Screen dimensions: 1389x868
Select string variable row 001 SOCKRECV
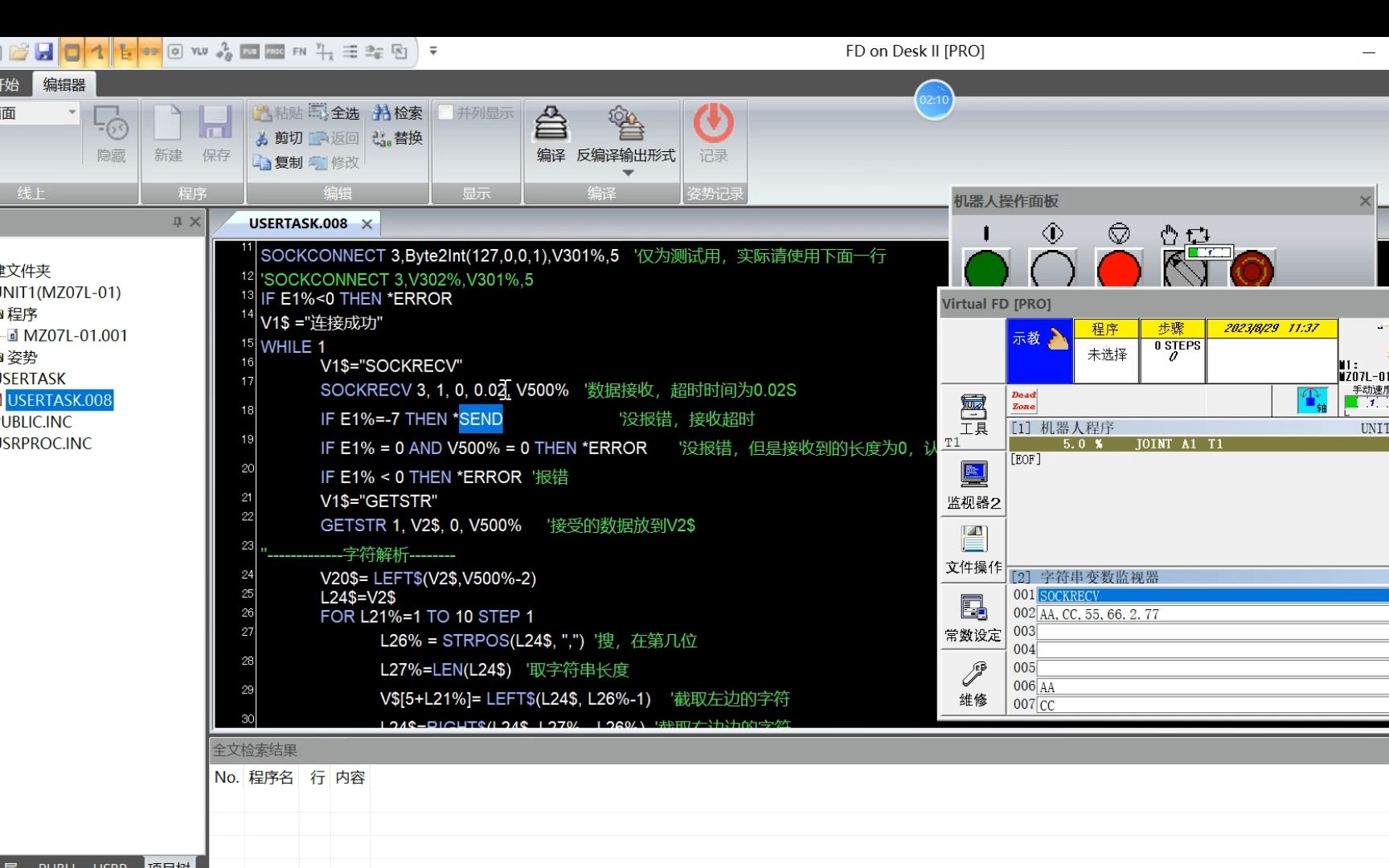[1212, 596]
